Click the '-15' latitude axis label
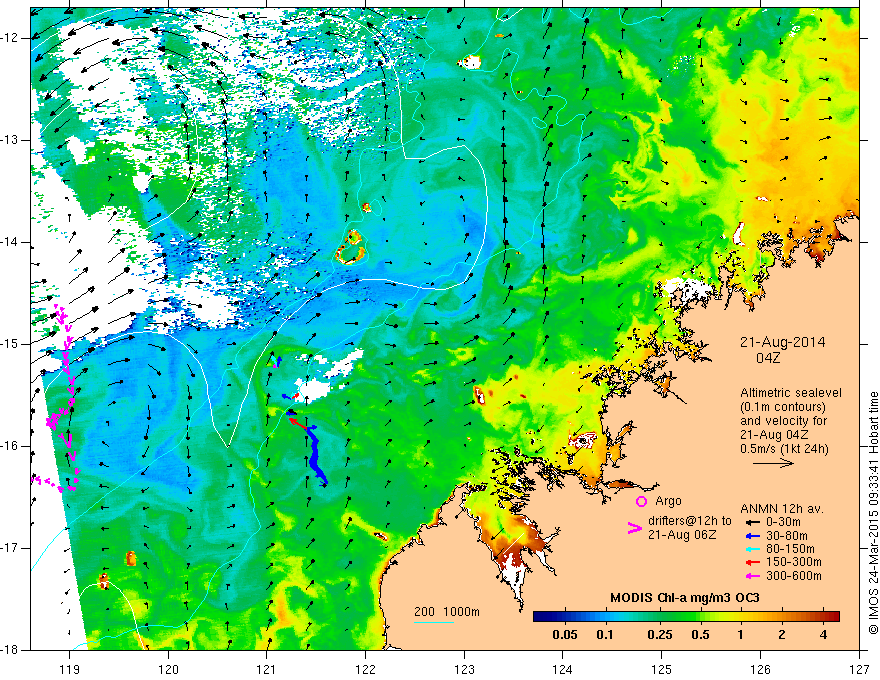 point(11,344)
